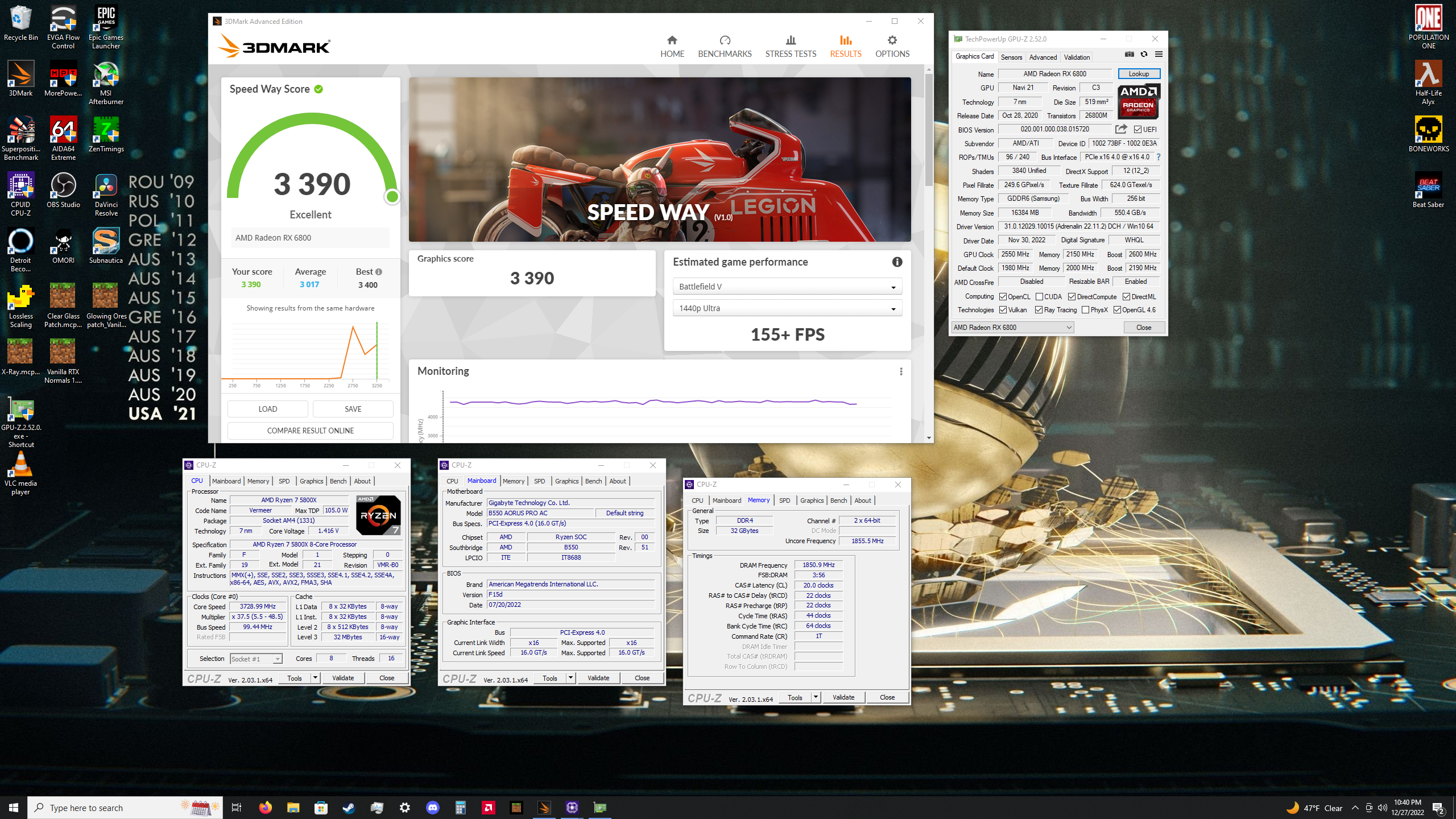Launch DaVinci Resolve from the desktop
This screenshot has height=819, width=1456.
coord(106,195)
